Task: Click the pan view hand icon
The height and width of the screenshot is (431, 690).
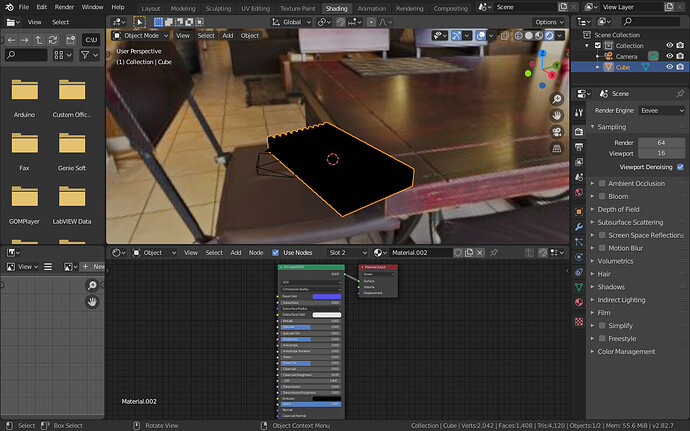Action: [x=557, y=115]
